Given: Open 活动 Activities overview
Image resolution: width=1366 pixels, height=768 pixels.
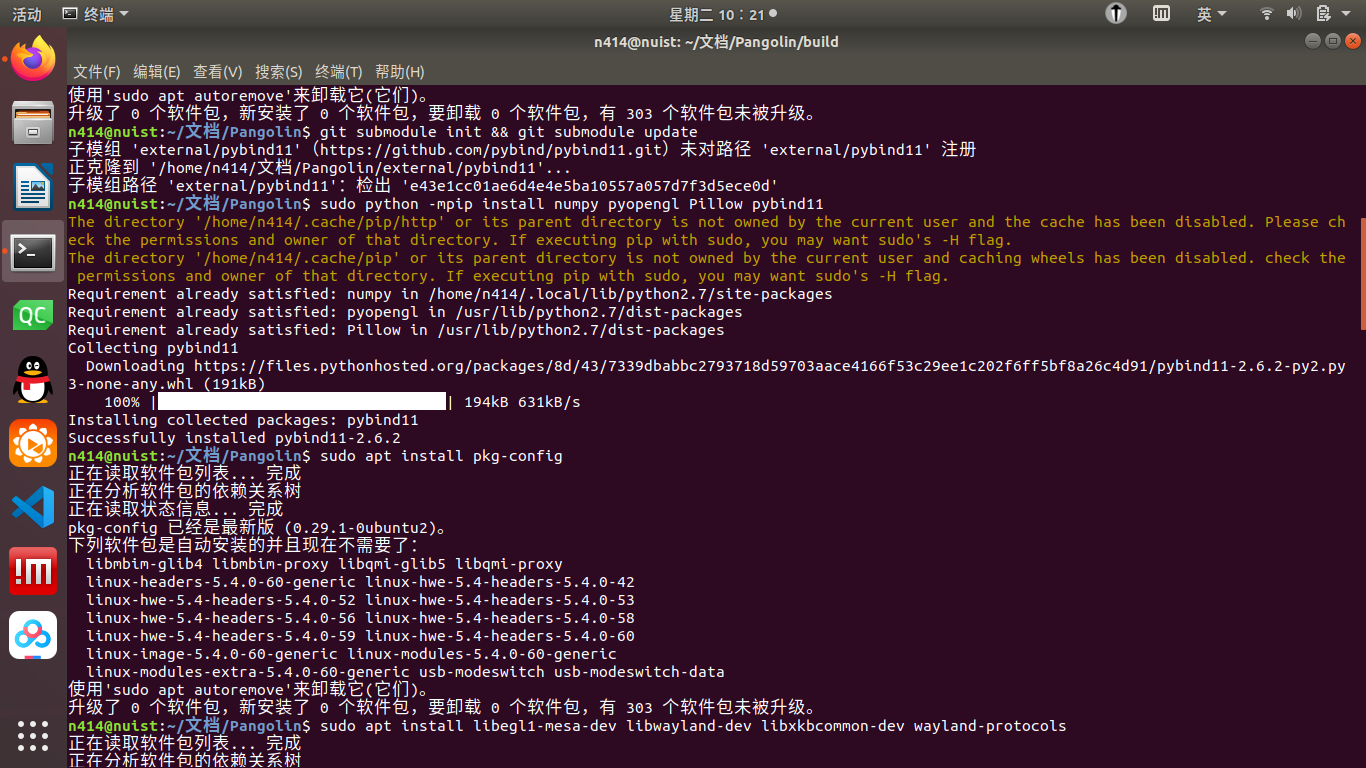Looking at the screenshot, I should (x=27, y=14).
